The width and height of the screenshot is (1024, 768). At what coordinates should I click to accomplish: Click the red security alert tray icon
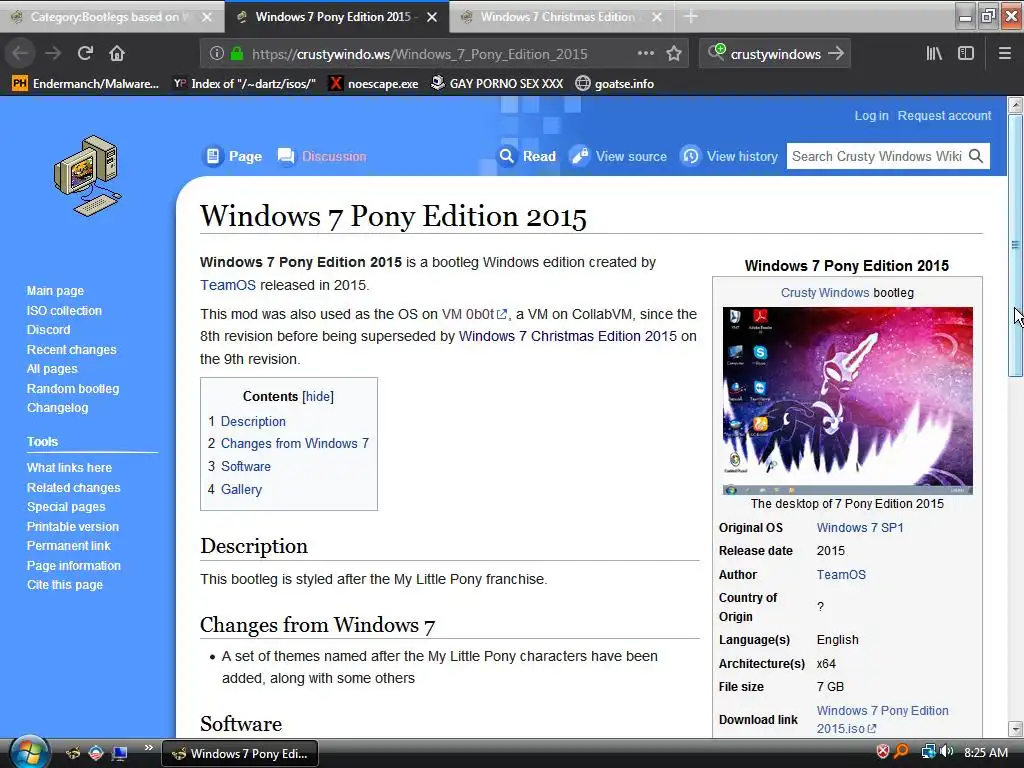(x=882, y=752)
